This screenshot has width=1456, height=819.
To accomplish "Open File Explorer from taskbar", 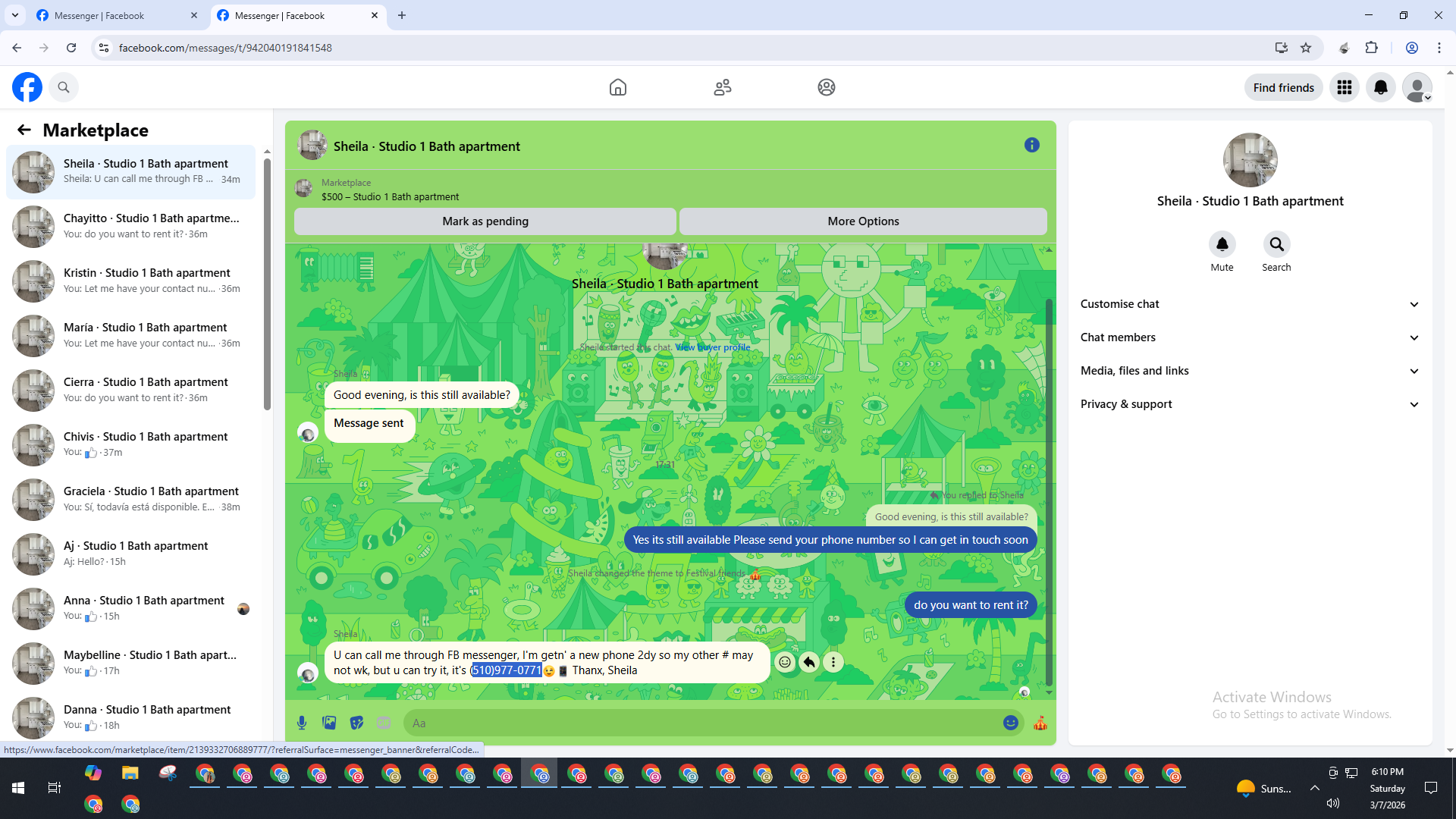I will click(130, 773).
